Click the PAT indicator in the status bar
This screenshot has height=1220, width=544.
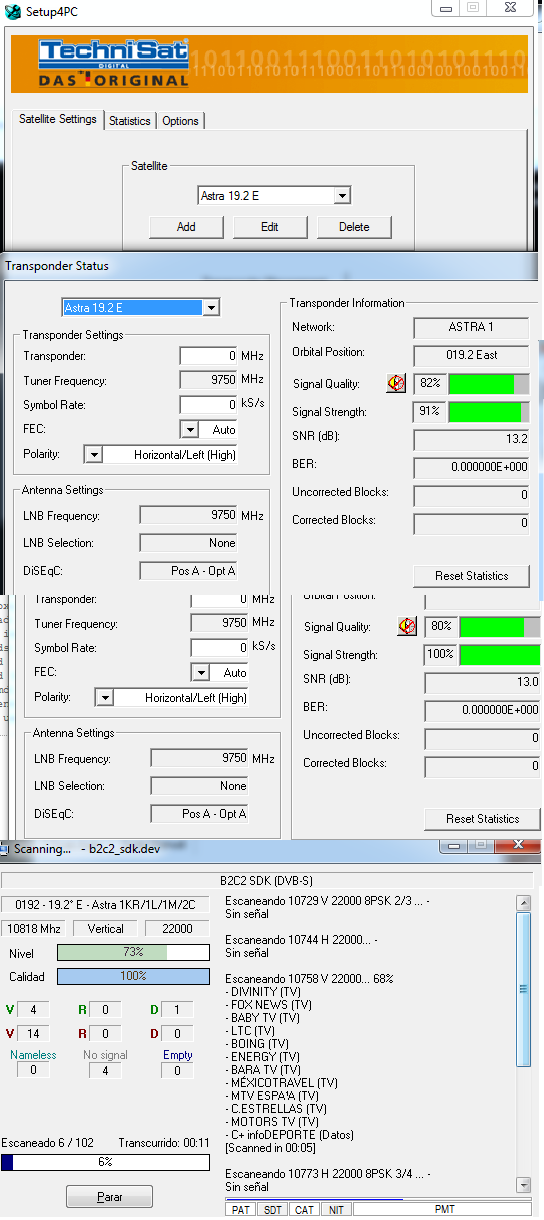241,1209
